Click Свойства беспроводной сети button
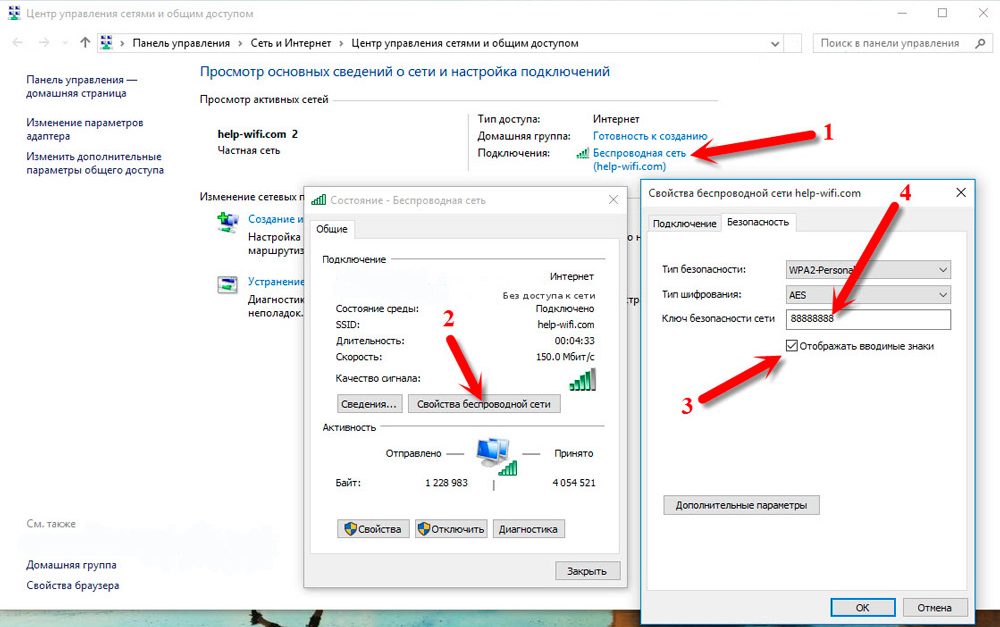Viewport: 1000px width, 627px height. pos(483,404)
